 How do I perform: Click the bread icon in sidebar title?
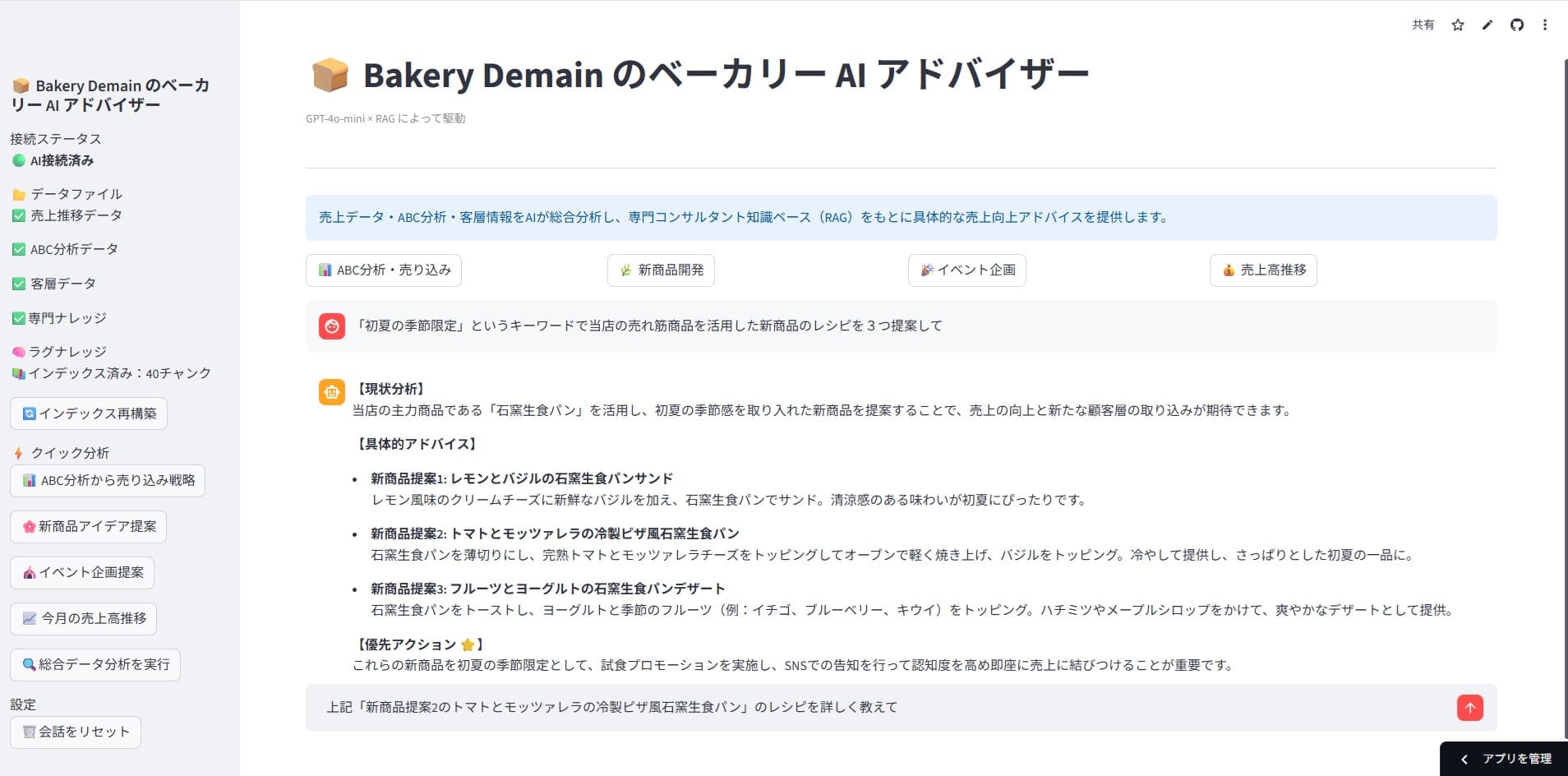(x=21, y=85)
